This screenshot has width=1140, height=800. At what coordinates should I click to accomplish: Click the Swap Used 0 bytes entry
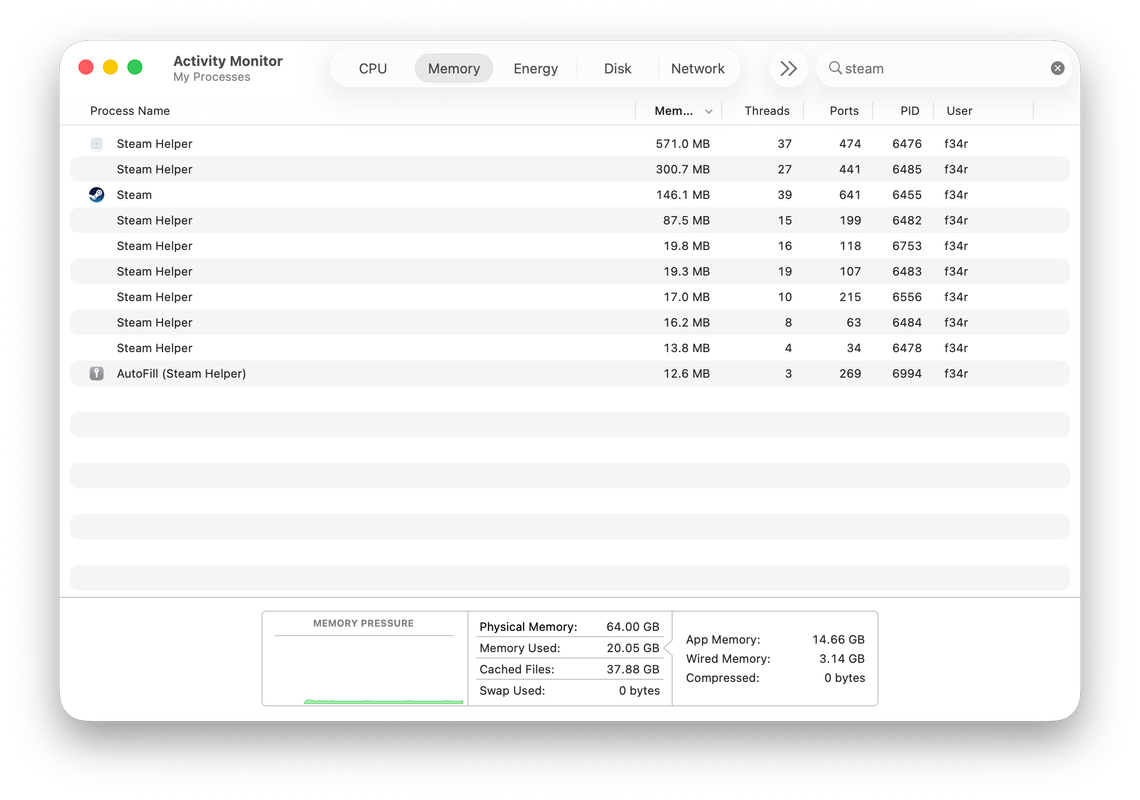pyautogui.click(x=569, y=690)
